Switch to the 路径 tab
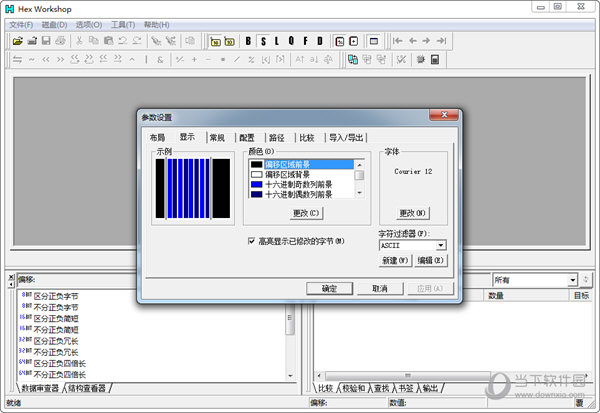 pos(277,138)
